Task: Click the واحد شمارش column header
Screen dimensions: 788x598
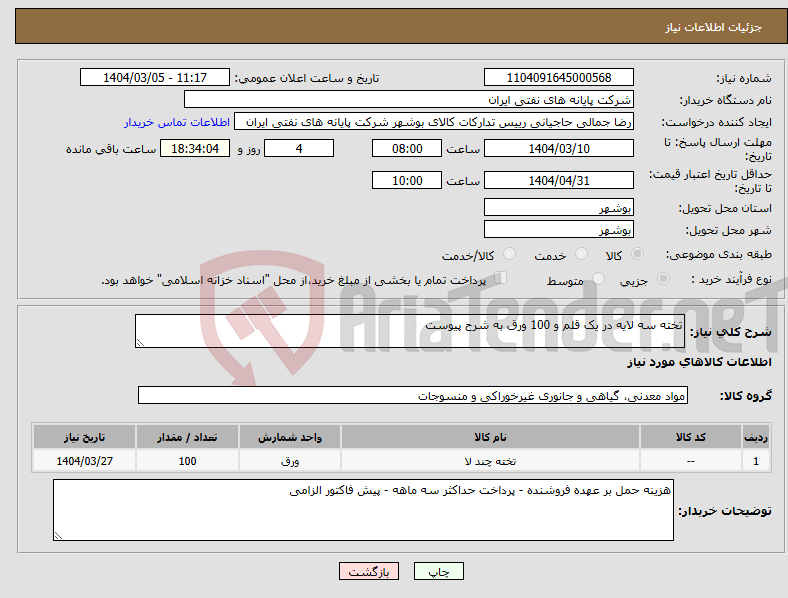Action: click(290, 437)
